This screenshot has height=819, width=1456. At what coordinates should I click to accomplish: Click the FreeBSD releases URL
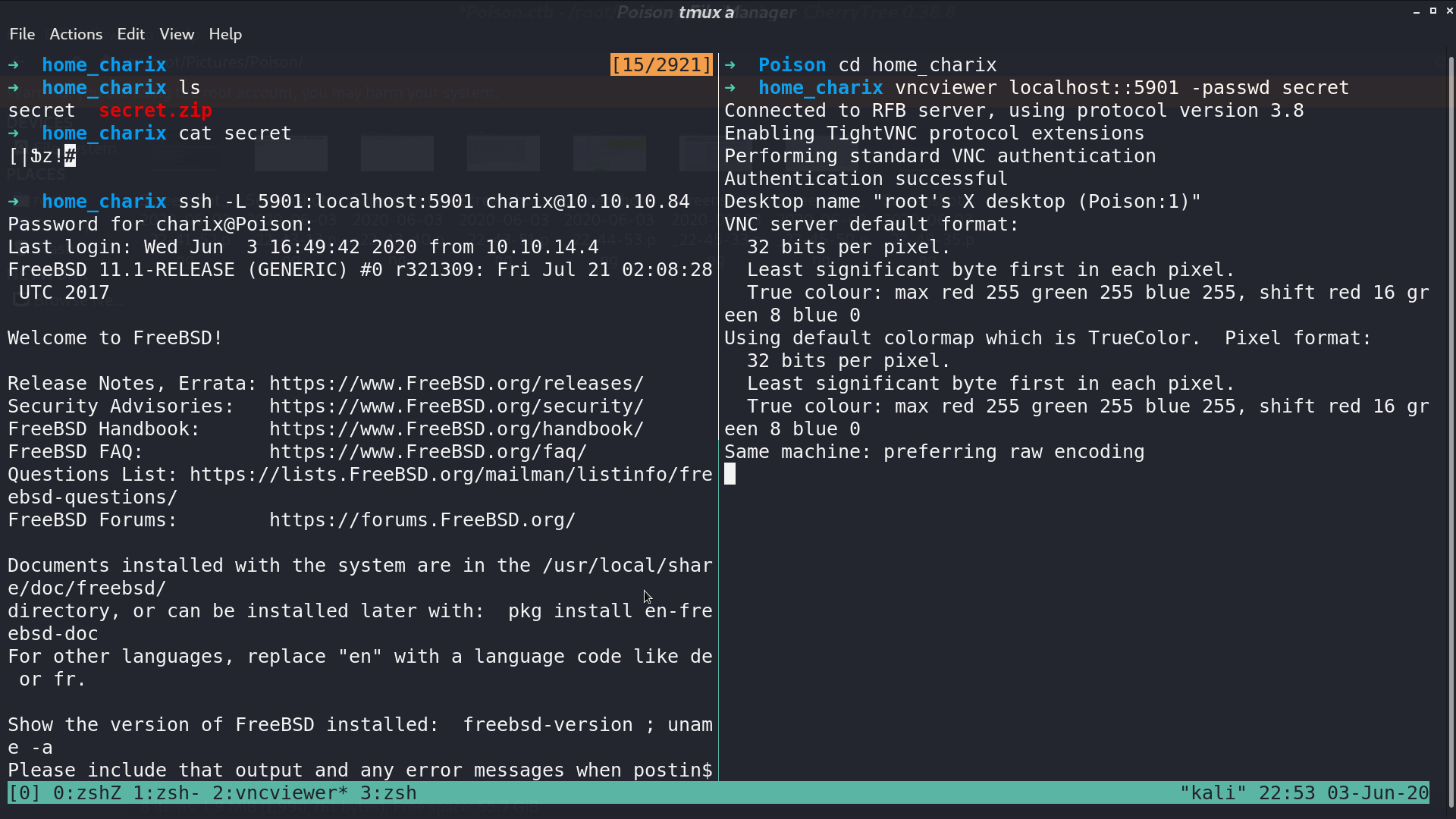(x=457, y=384)
